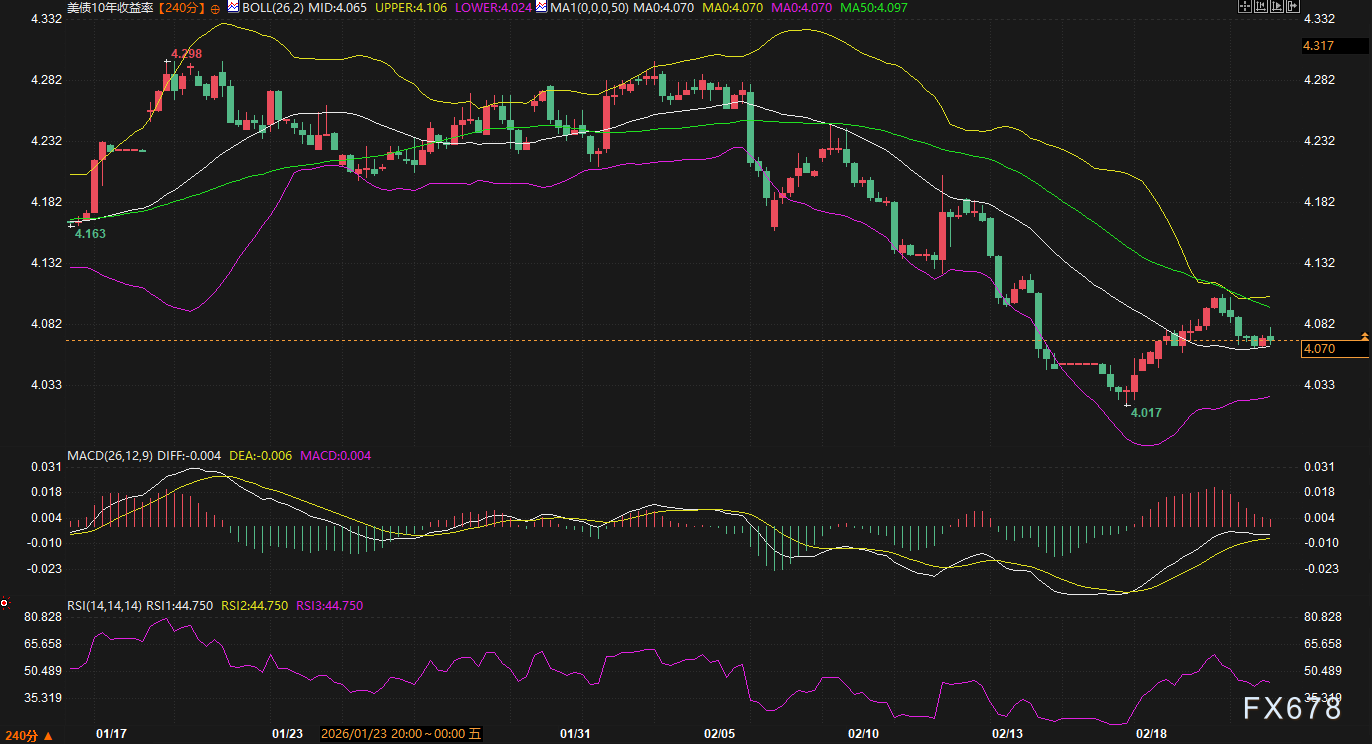Select the MACD(26,12,9) indicator label

pyautogui.click(x=109, y=456)
